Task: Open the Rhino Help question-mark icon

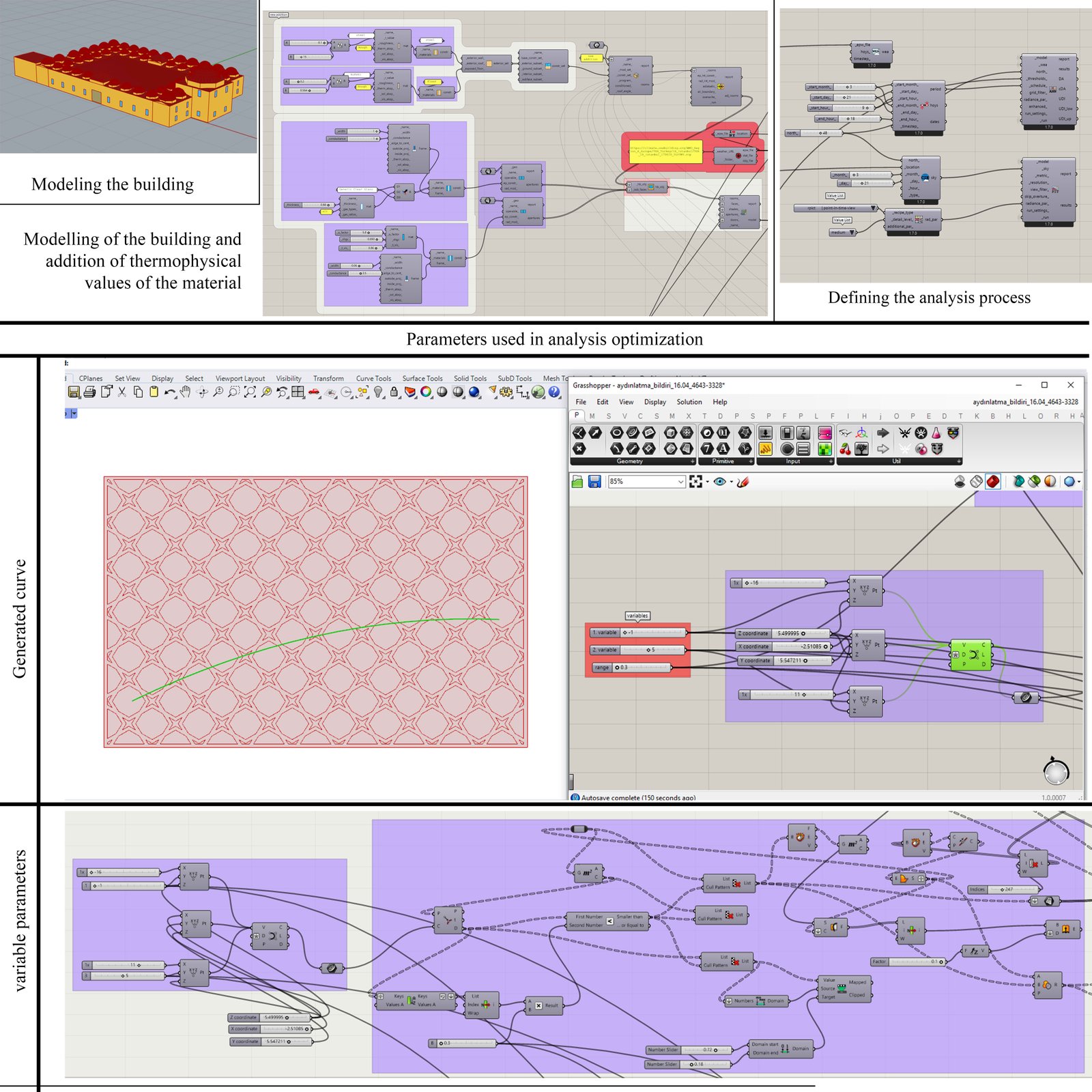Action: (554, 392)
